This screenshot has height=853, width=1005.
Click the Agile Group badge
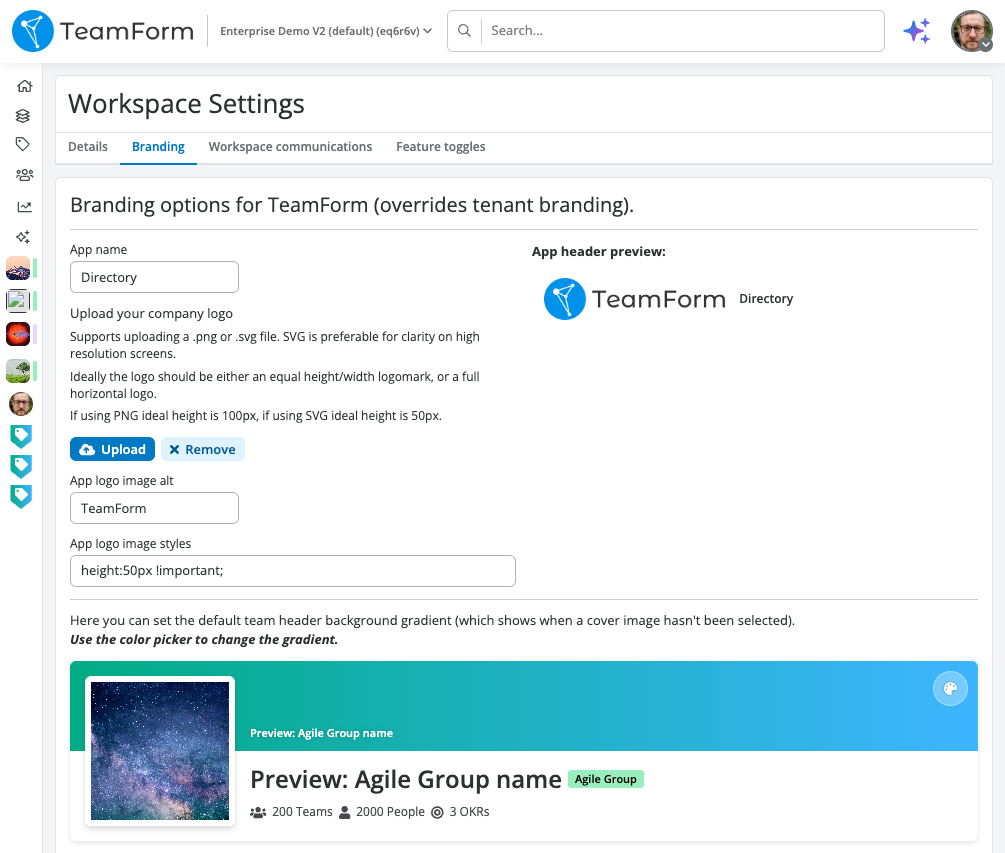pos(606,779)
